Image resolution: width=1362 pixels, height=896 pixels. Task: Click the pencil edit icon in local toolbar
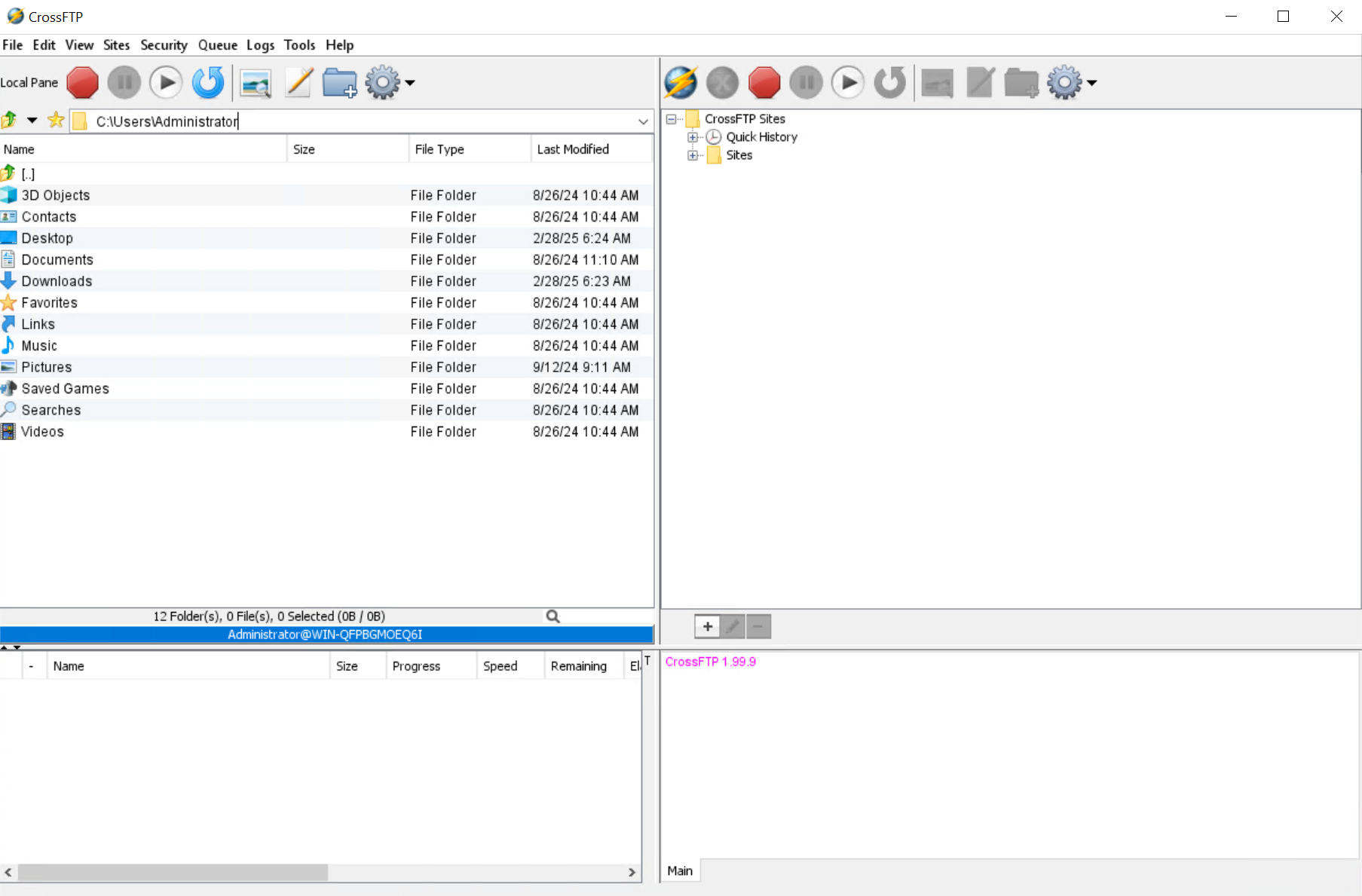click(299, 83)
